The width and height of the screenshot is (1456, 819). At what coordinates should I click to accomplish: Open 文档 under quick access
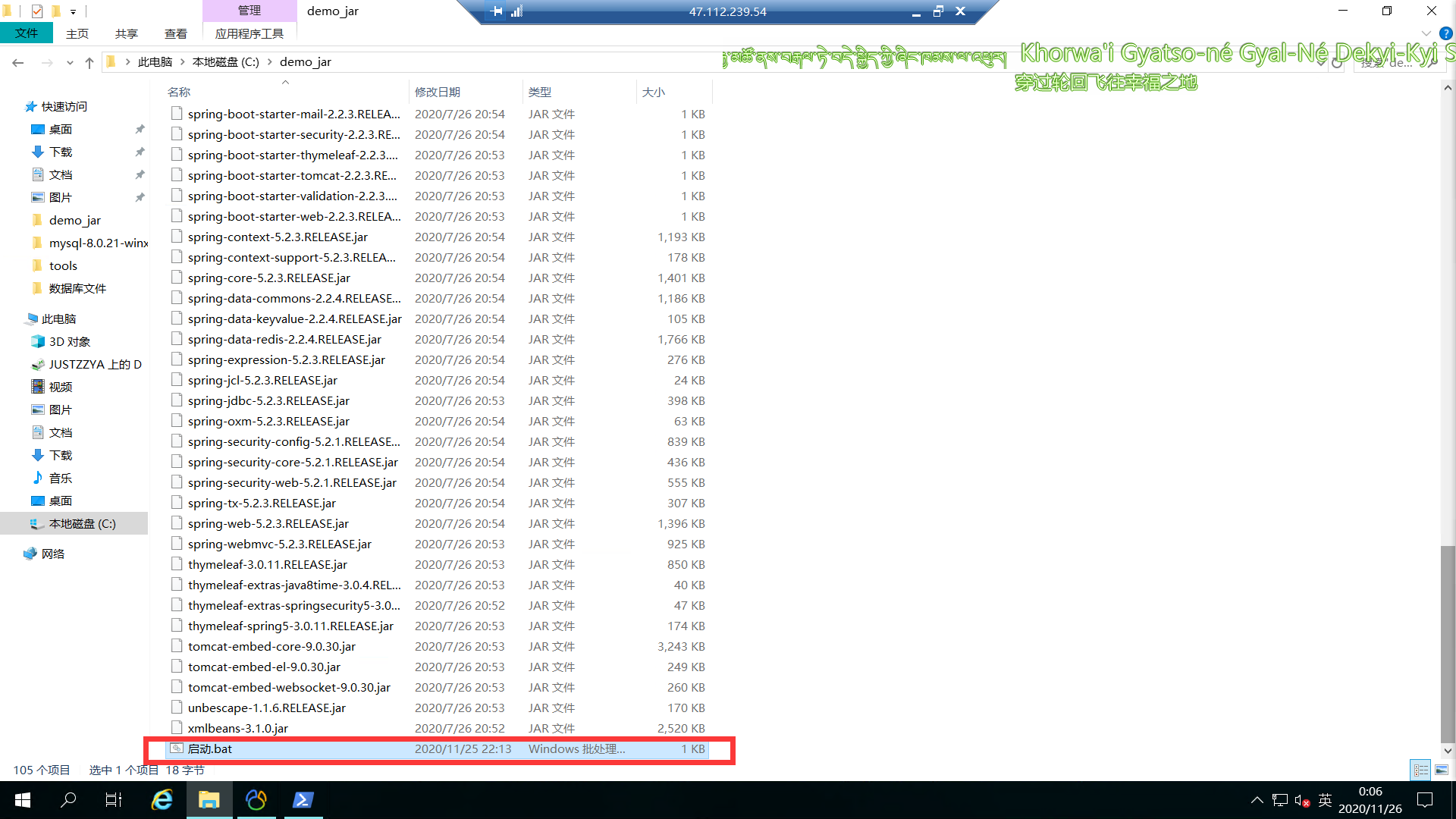[61, 175]
